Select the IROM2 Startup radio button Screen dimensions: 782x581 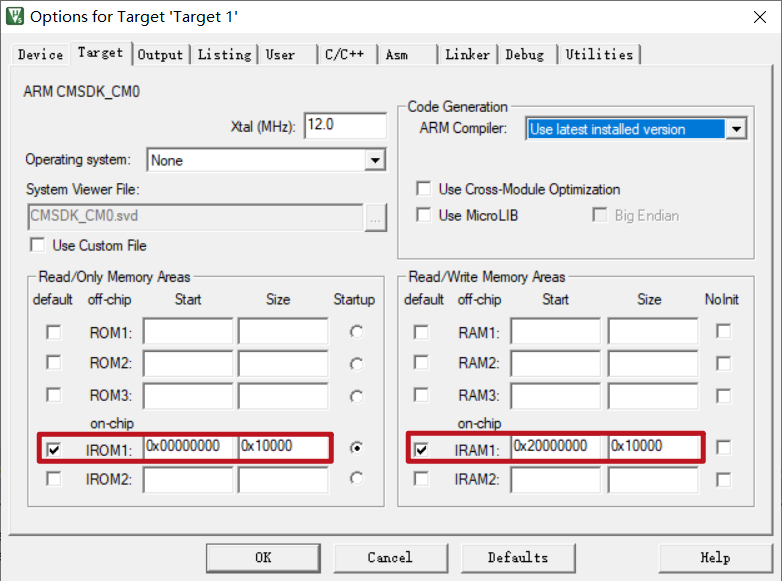[x=356, y=479]
